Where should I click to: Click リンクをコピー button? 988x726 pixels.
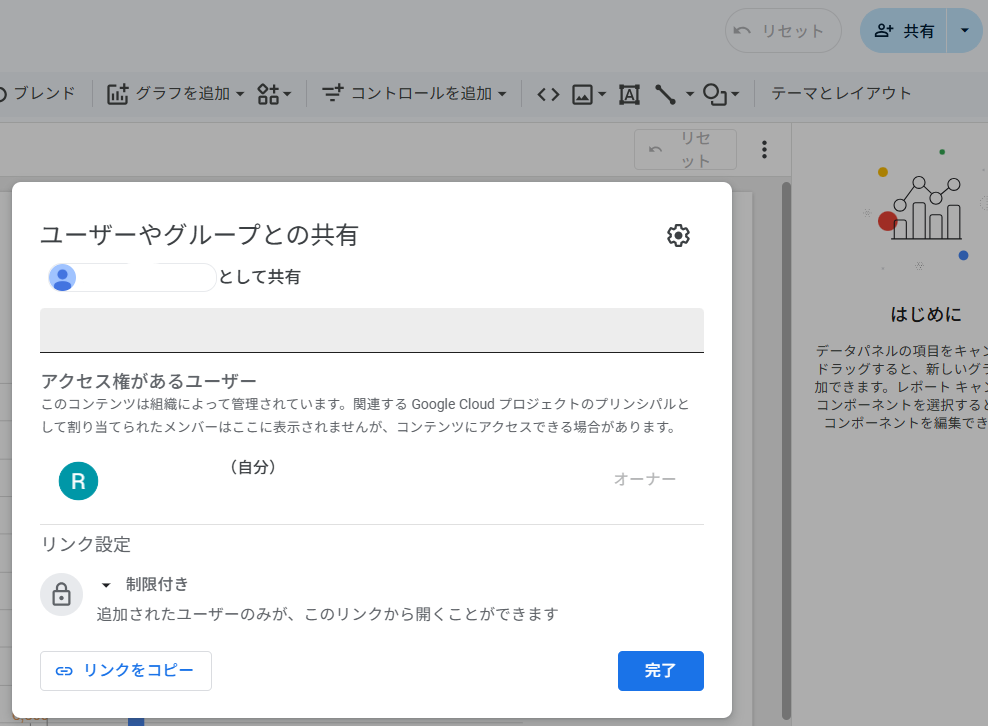click(126, 671)
